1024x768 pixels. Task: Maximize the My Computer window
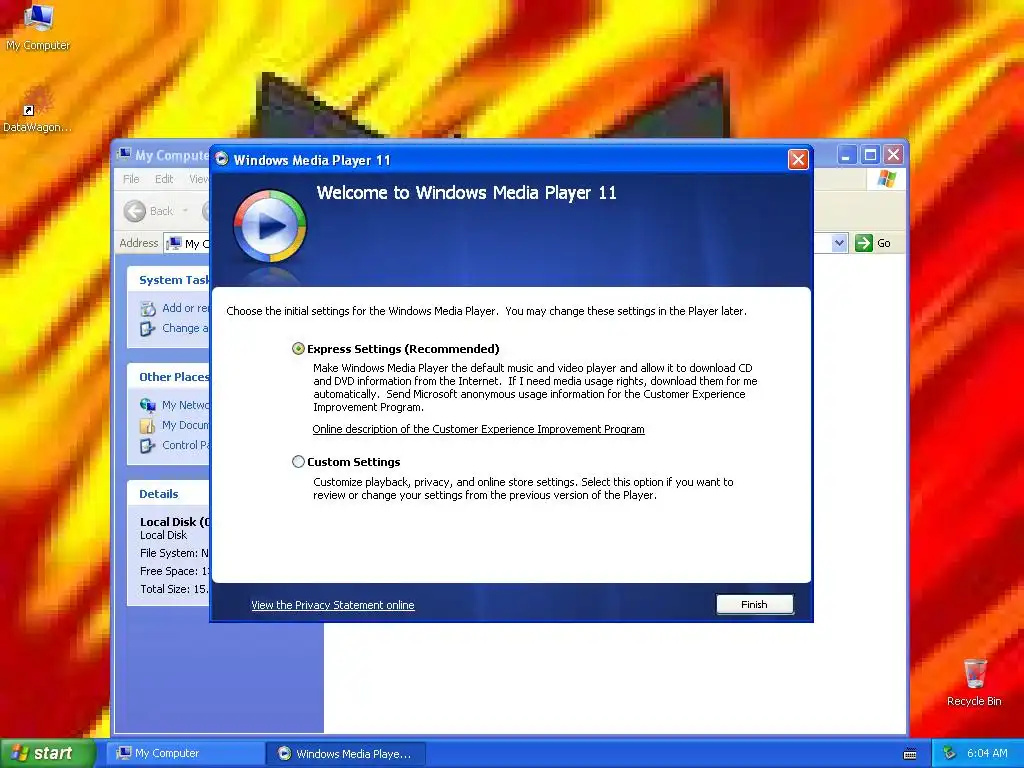coord(870,155)
